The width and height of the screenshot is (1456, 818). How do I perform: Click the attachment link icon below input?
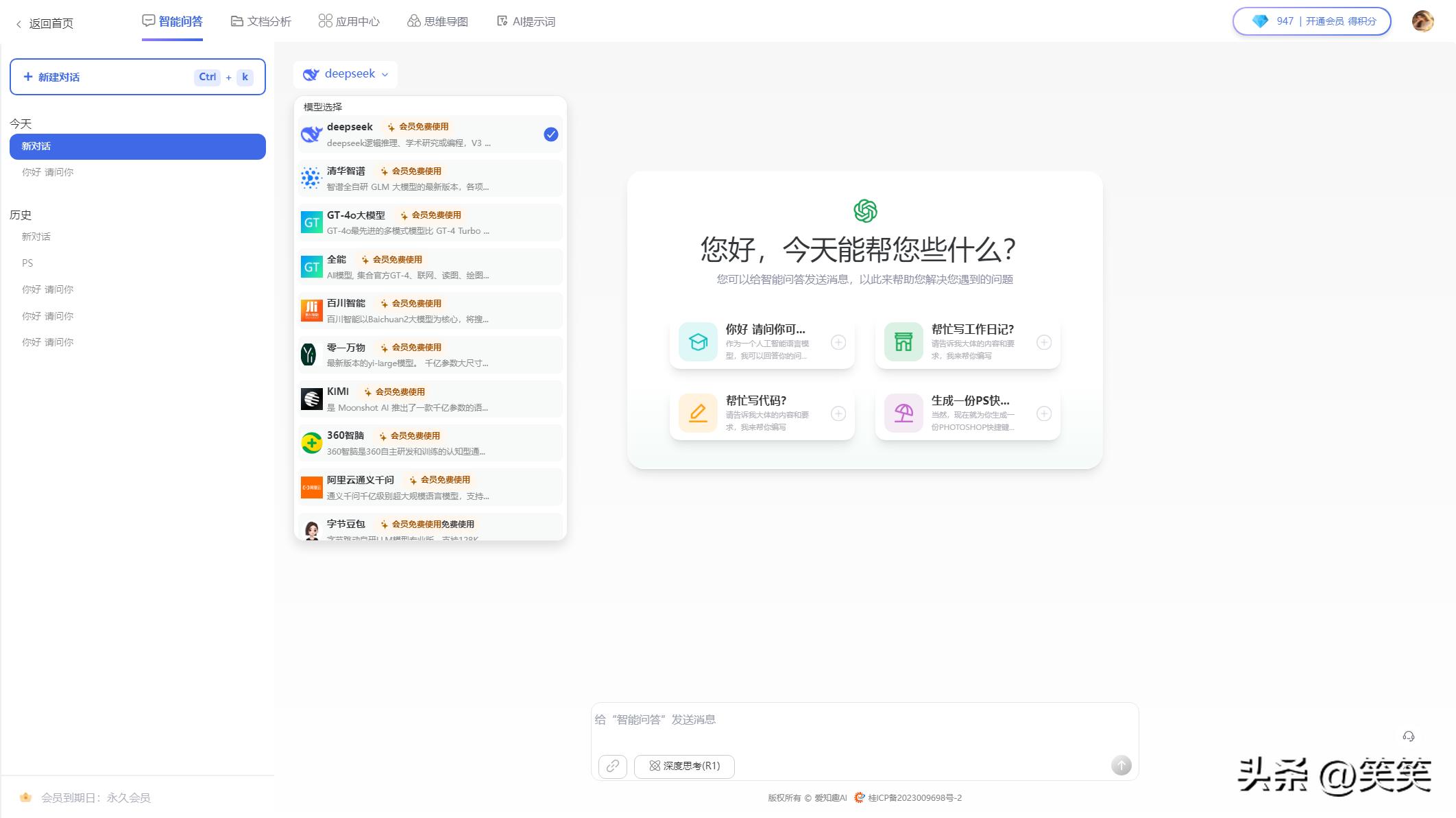pos(612,766)
